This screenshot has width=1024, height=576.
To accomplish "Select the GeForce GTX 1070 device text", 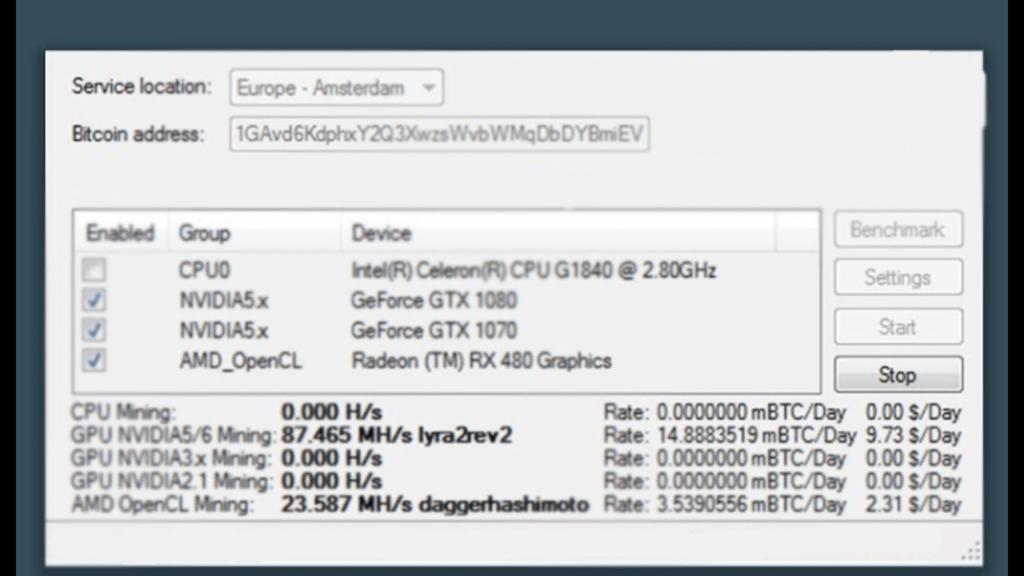I will pos(434,330).
